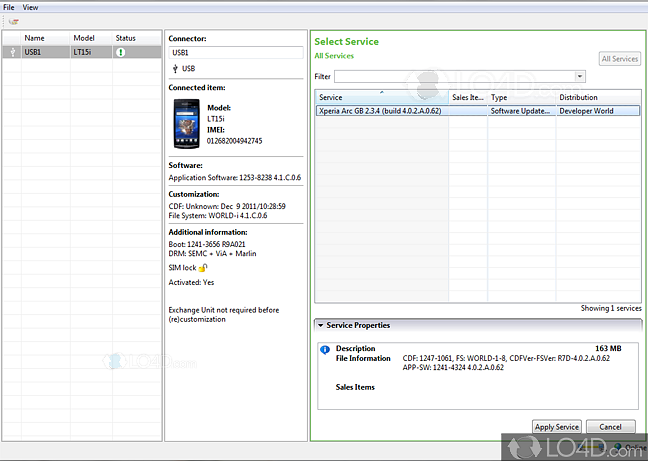Click the Apply Service button
The height and width of the screenshot is (461, 648).
coord(556,427)
